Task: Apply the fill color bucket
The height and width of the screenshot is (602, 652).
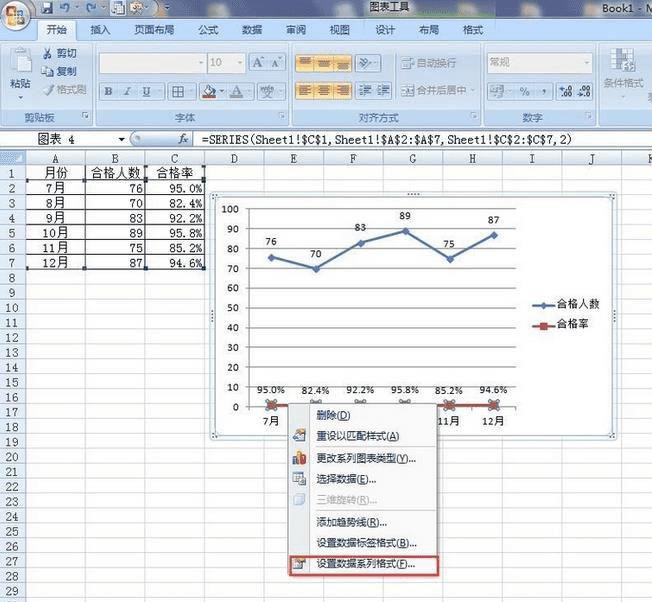Action: coord(209,91)
